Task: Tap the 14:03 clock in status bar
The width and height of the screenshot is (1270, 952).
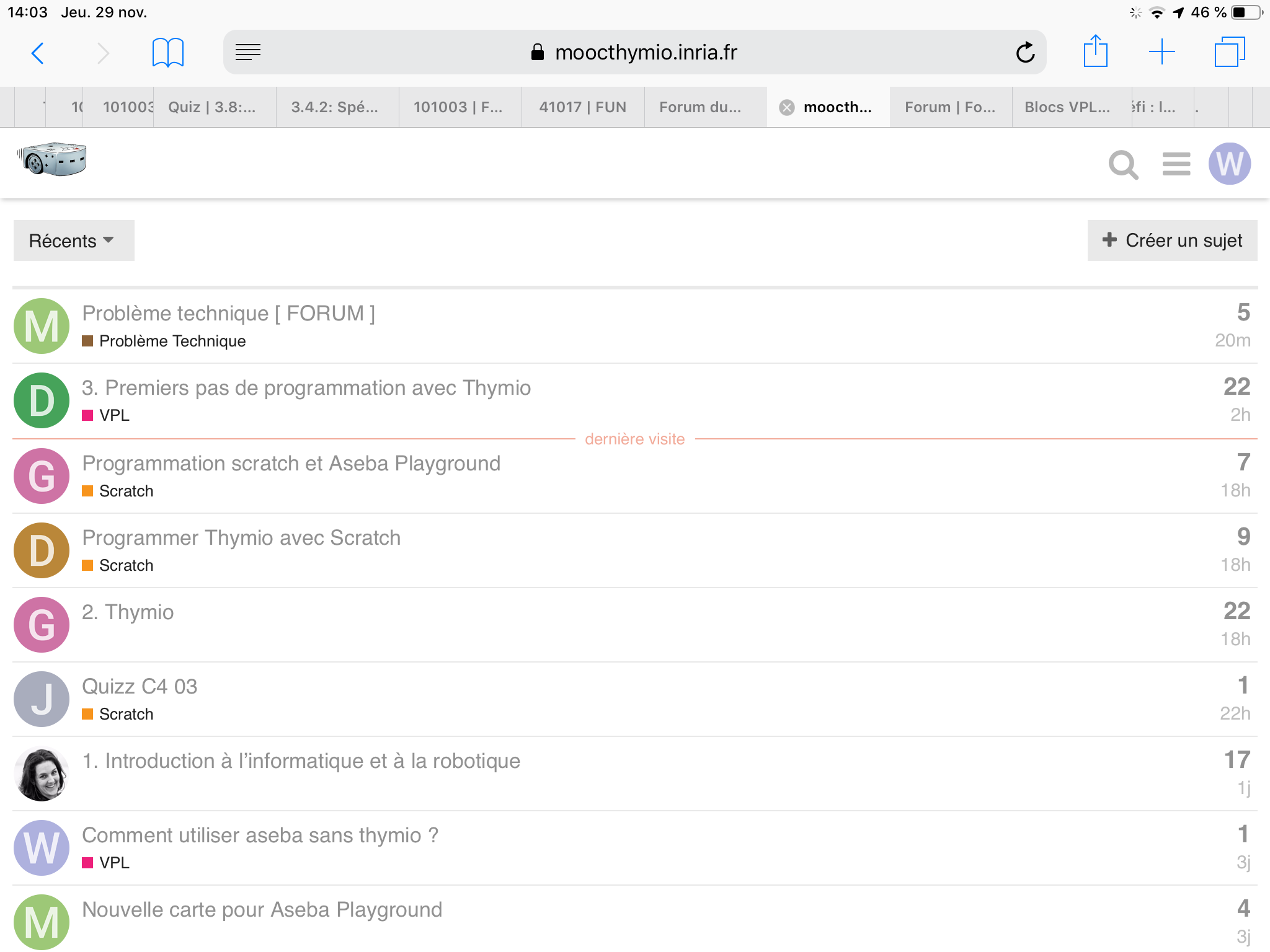Action: click(27, 12)
